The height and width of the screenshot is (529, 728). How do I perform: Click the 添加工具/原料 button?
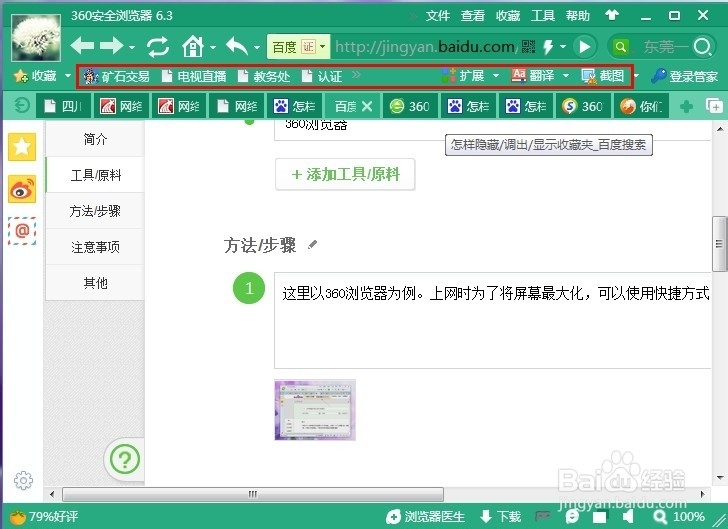[345, 174]
